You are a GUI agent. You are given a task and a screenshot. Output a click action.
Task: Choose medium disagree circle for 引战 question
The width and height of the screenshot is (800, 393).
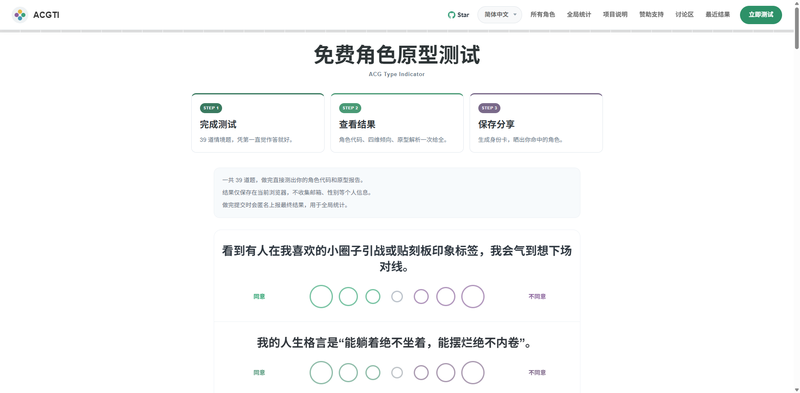coord(445,297)
